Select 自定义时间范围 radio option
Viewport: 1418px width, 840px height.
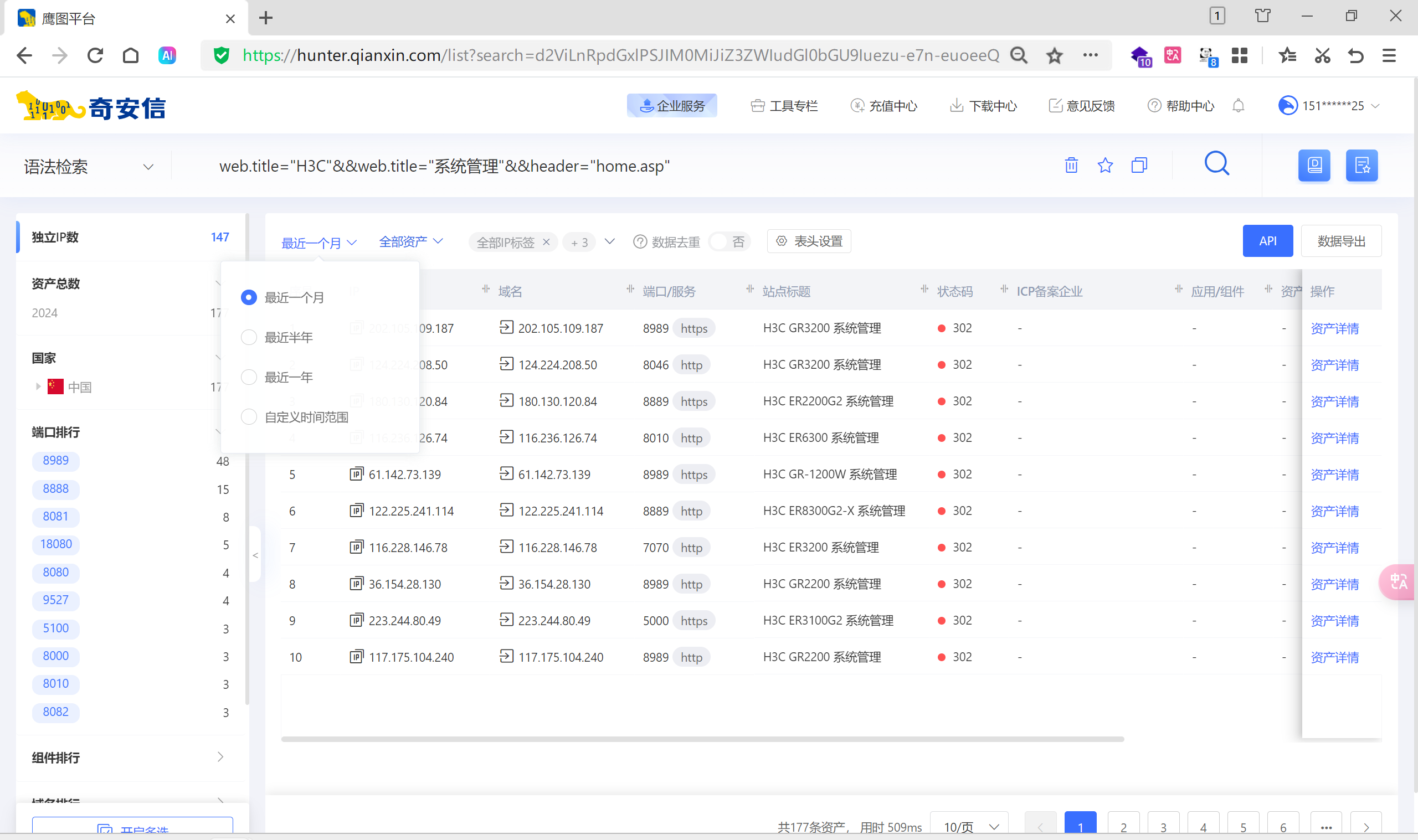[249, 417]
